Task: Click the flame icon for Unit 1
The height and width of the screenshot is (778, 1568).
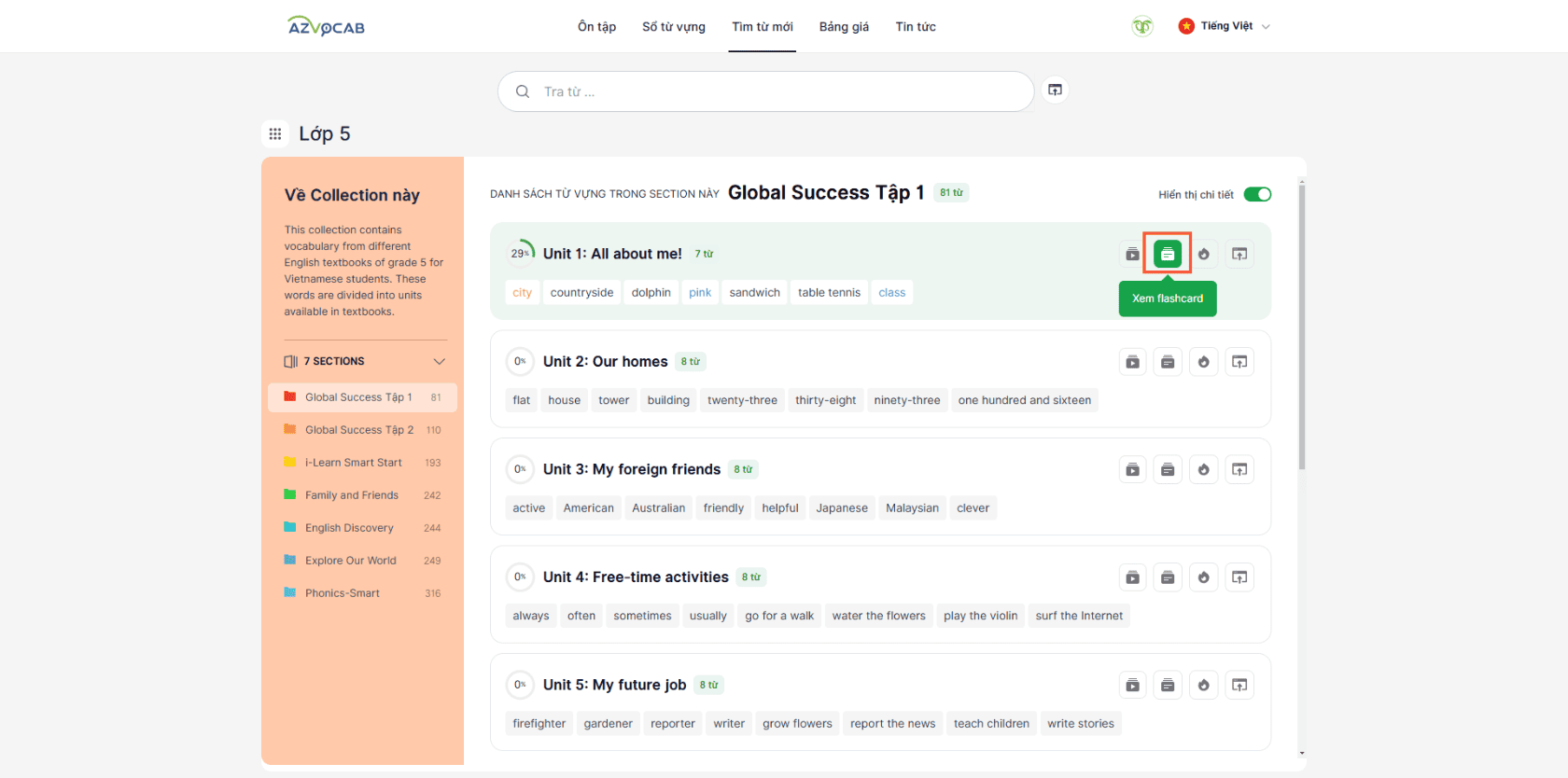Action: point(1204,254)
